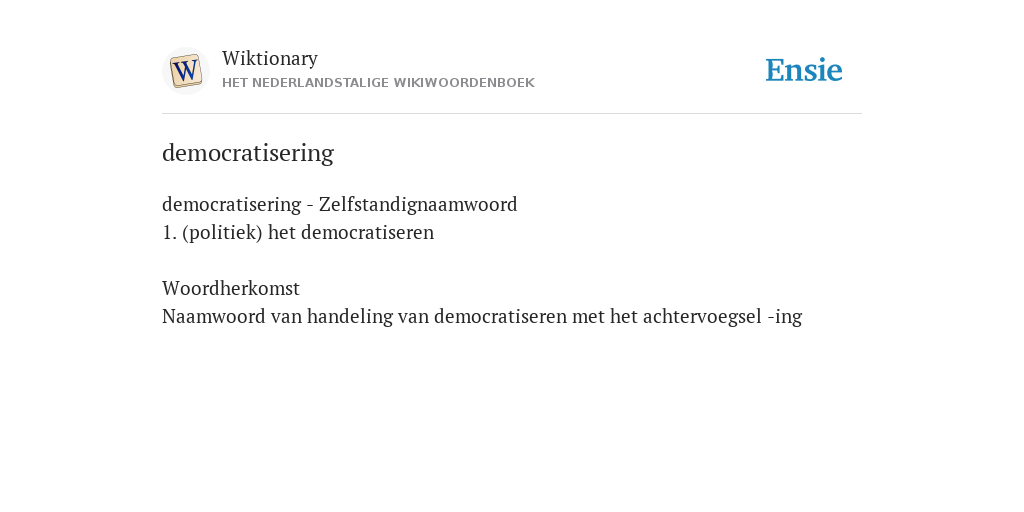Click the word 'het' before 'achtervoegsel'
Image resolution: width=1024 pixels, height=512 pixels.
[x=624, y=317]
